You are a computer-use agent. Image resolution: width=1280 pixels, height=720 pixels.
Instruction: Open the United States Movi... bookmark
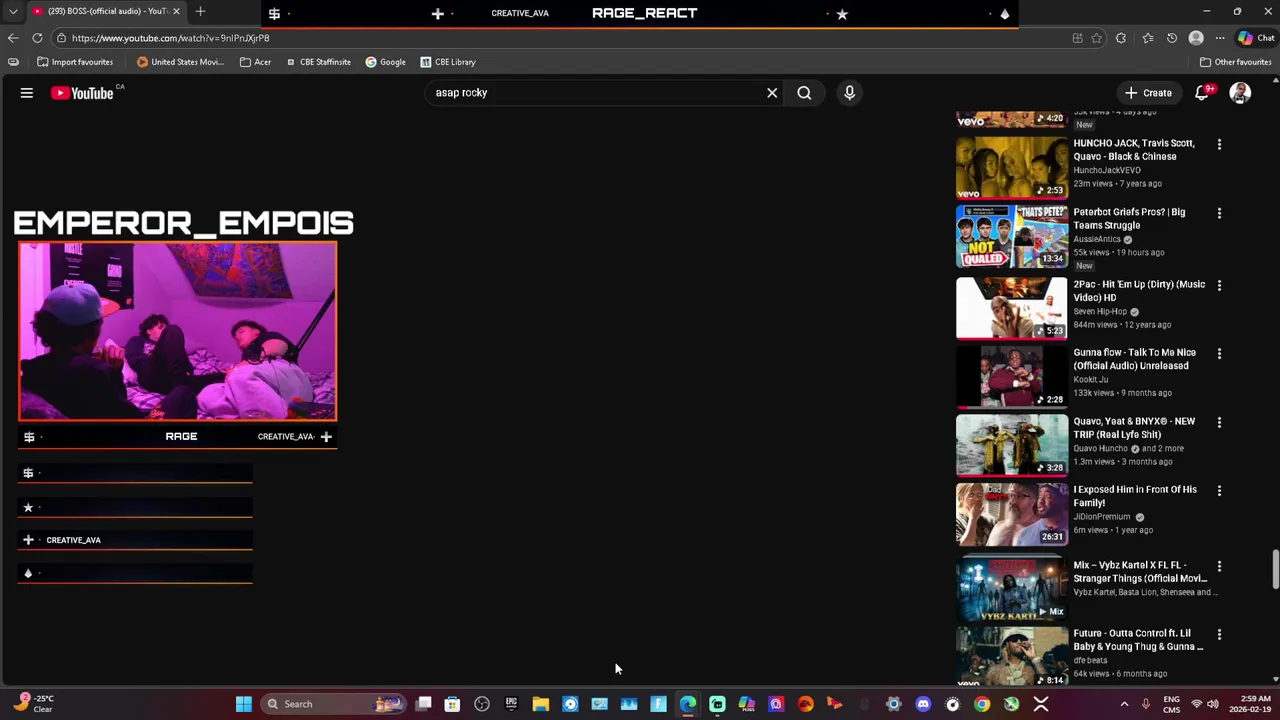click(x=180, y=62)
